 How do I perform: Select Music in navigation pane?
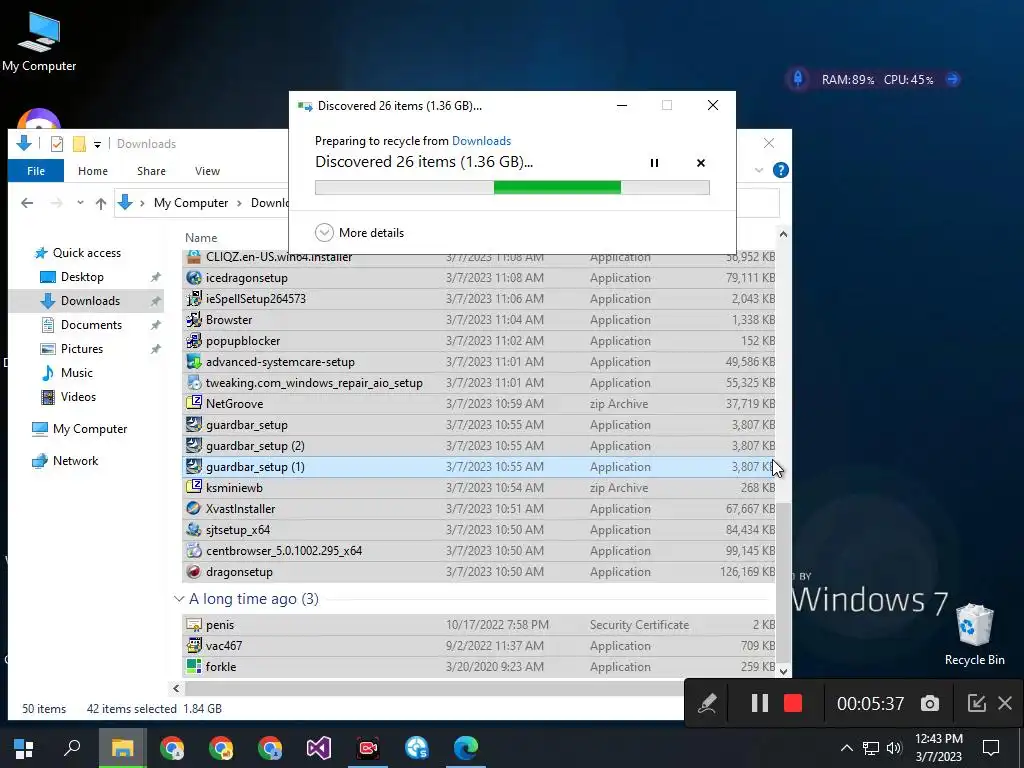click(67, 373)
